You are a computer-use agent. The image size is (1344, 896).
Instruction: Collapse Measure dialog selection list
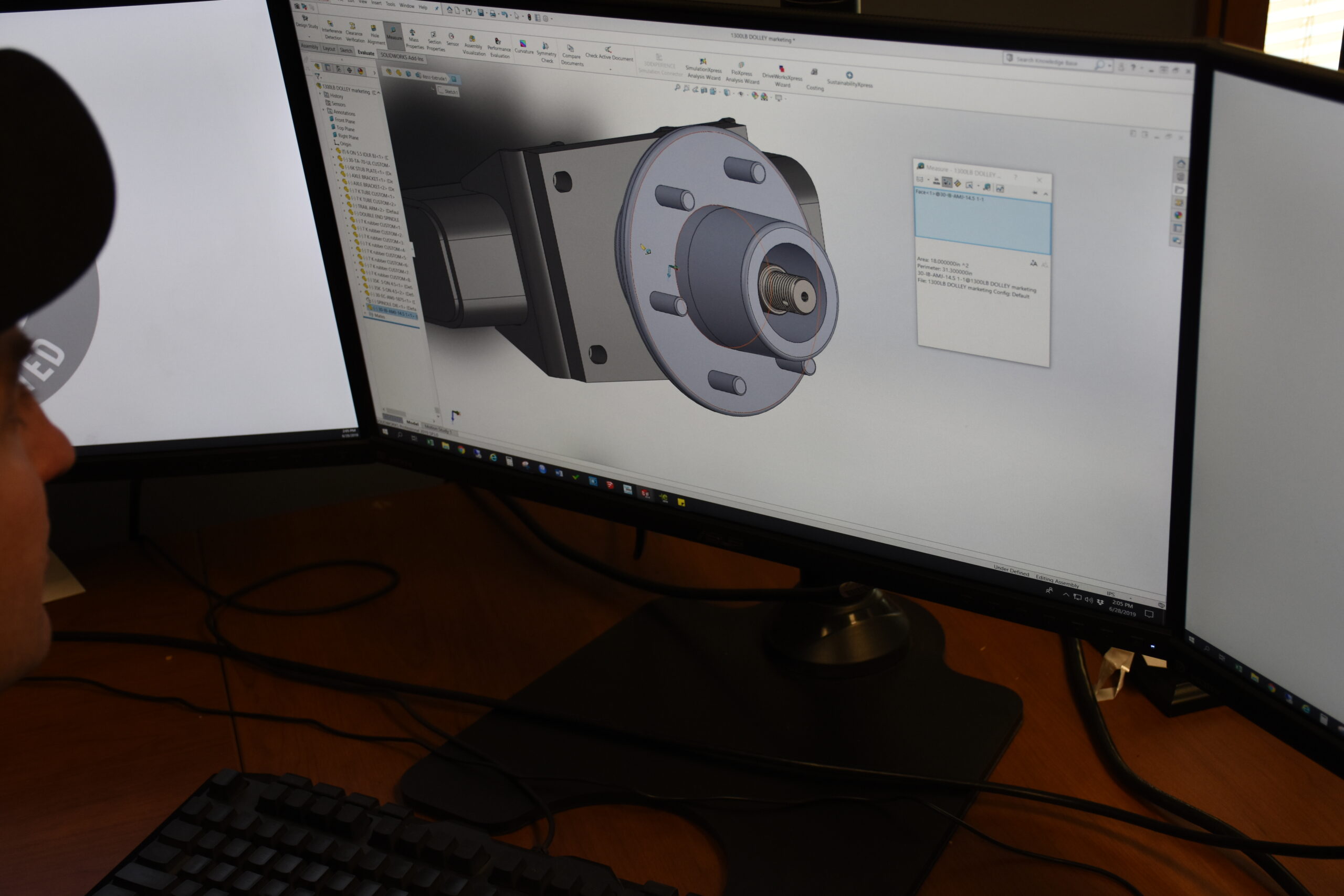[x=1046, y=194]
